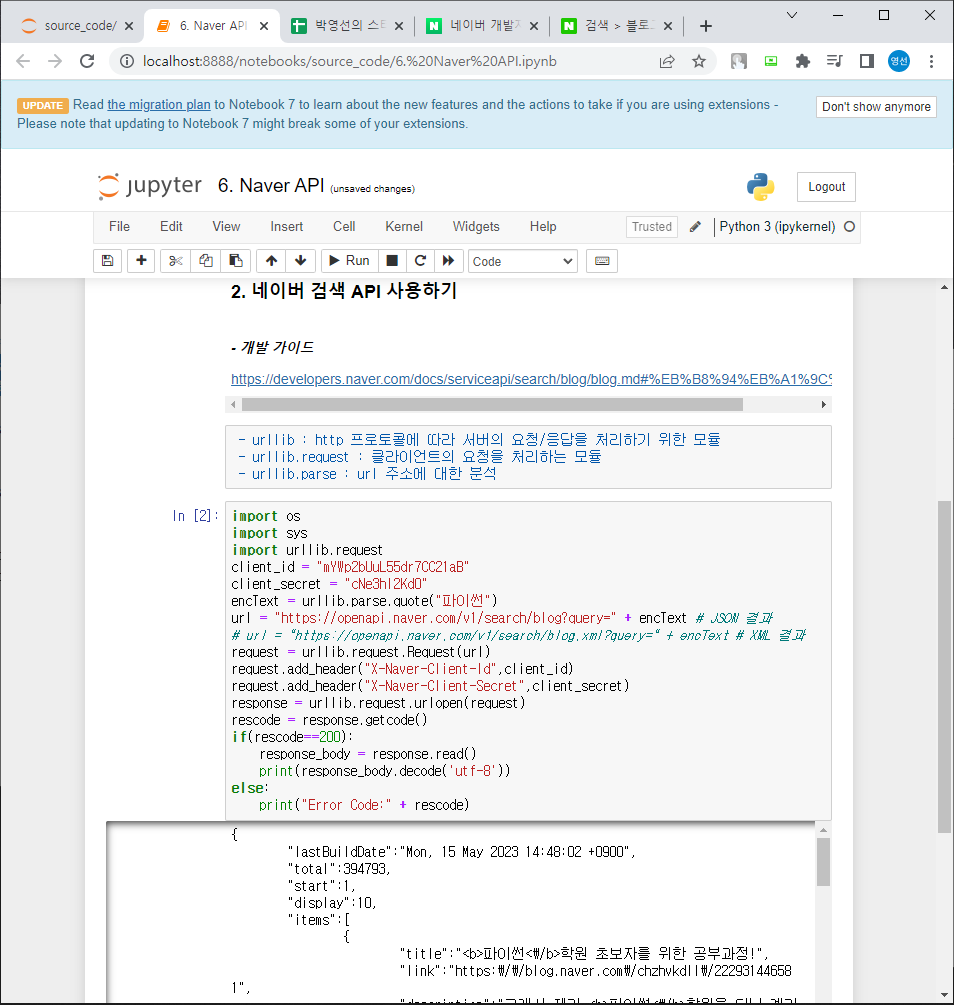The image size is (954, 1005).
Task: Interrupt the kernel with the stop icon
Action: pos(392,261)
